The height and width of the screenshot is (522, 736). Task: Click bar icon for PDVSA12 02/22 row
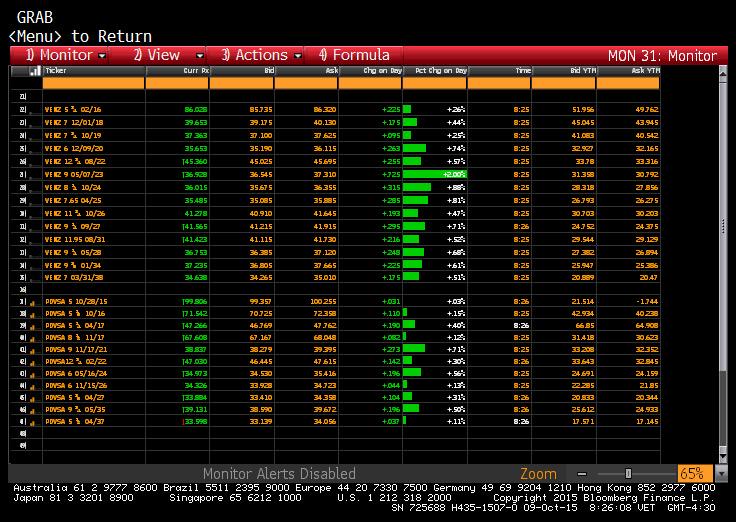pyautogui.click(x=32, y=363)
